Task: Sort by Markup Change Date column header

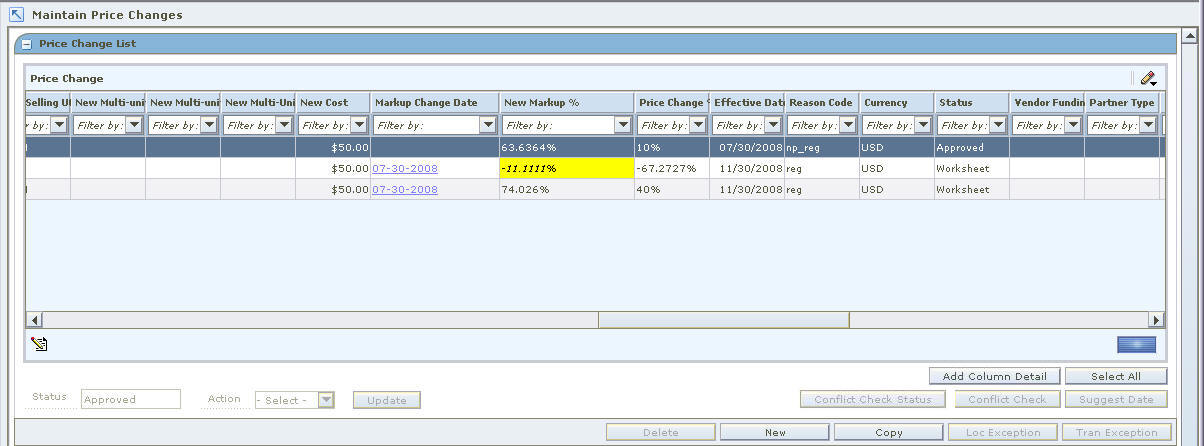Action: pos(435,102)
